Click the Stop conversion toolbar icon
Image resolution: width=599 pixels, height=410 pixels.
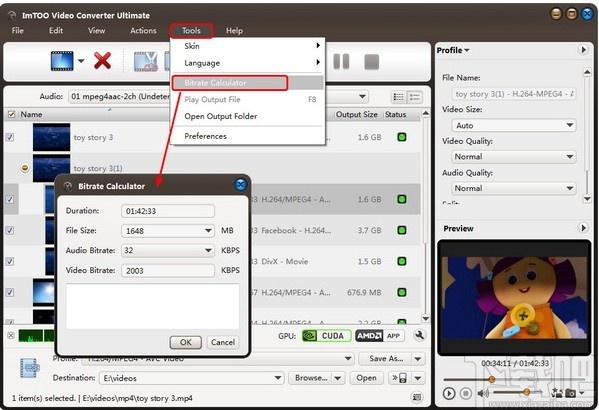(x=371, y=62)
